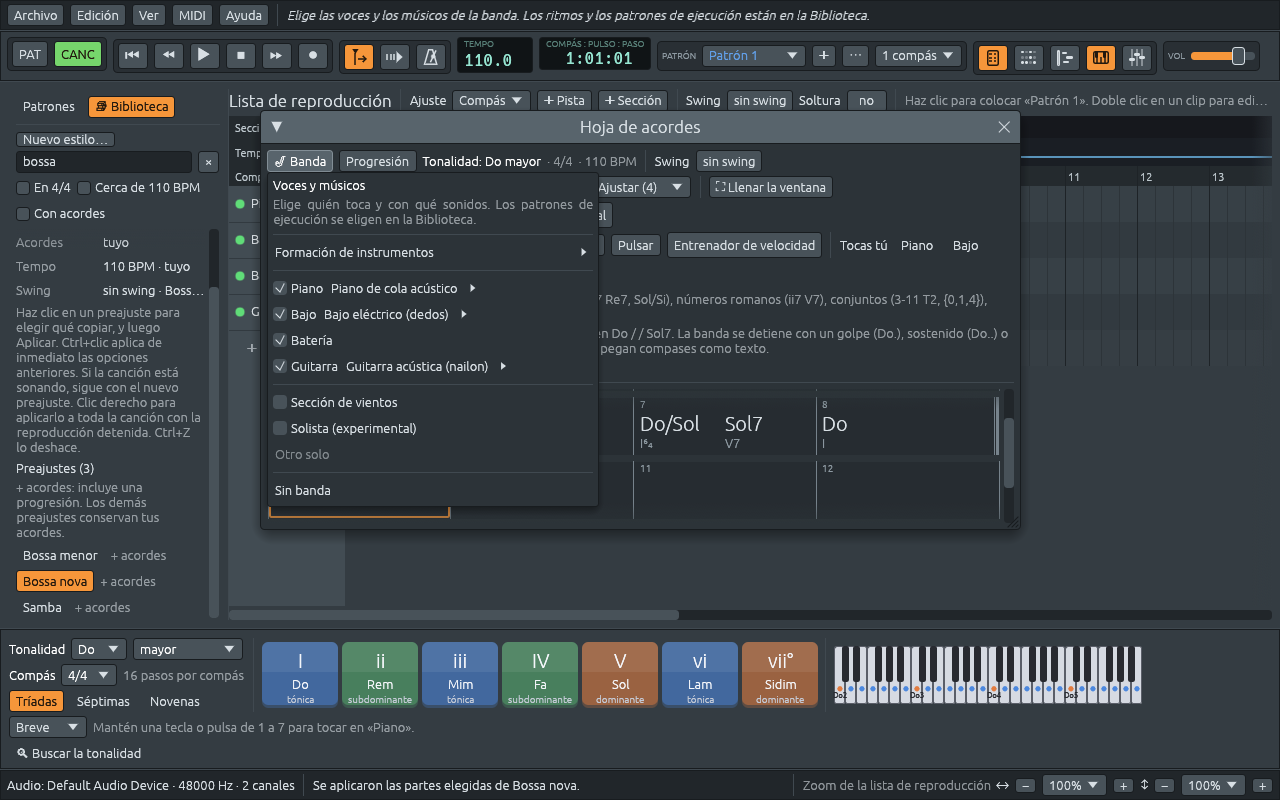Jump to start with the rewind-to-beginning button
Screen dimensions: 1280x800
131,56
